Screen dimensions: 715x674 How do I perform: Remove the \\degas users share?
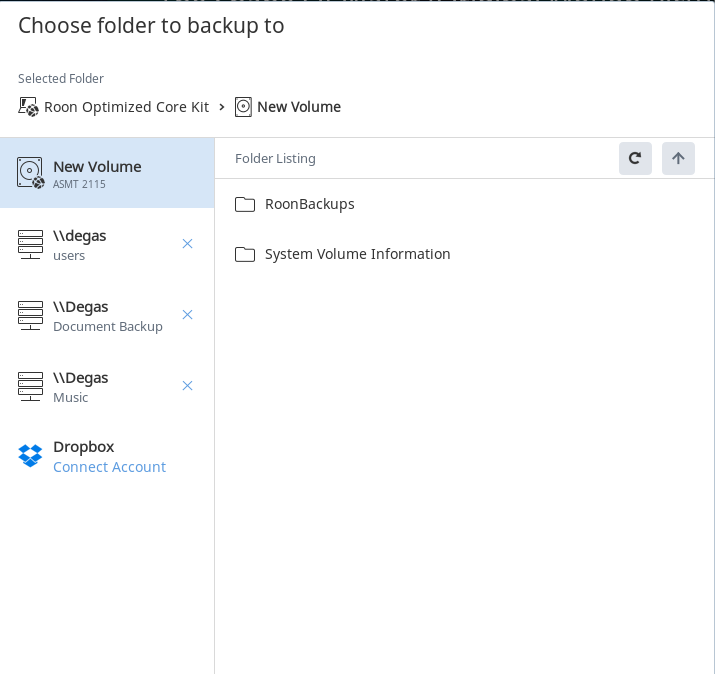point(187,244)
